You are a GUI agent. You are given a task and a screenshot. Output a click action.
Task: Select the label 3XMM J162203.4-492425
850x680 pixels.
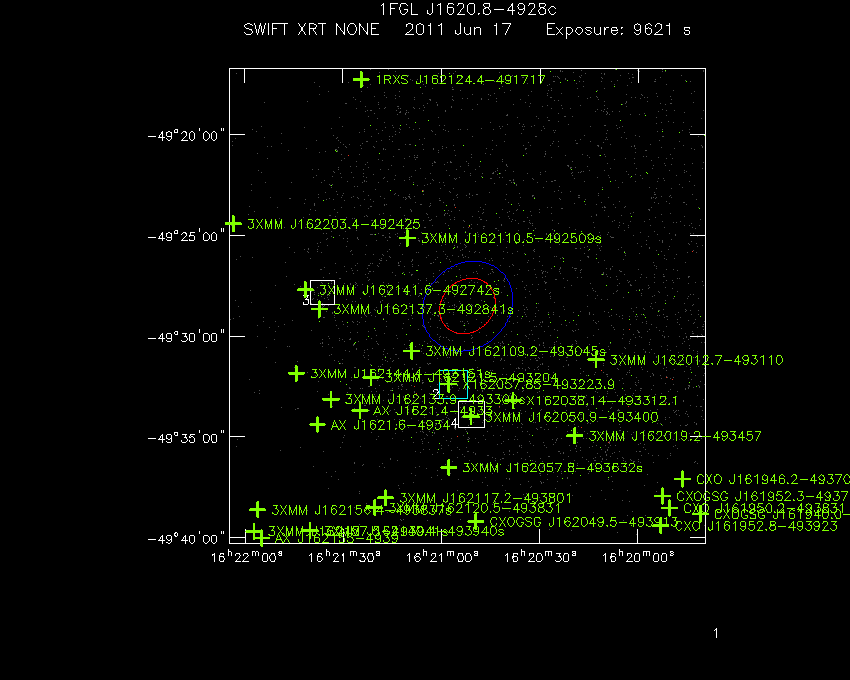tap(334, 224)
